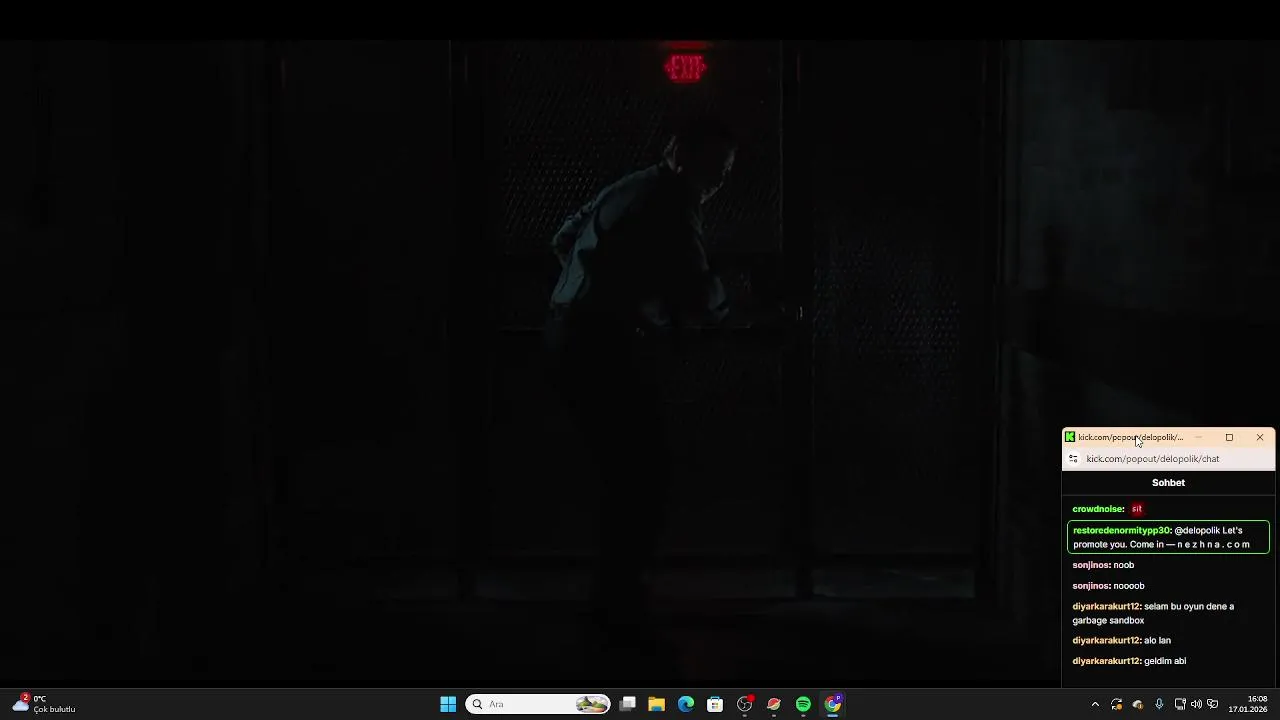Open the network display tray icon
1280x720 pixels.
coord(1180,704)
